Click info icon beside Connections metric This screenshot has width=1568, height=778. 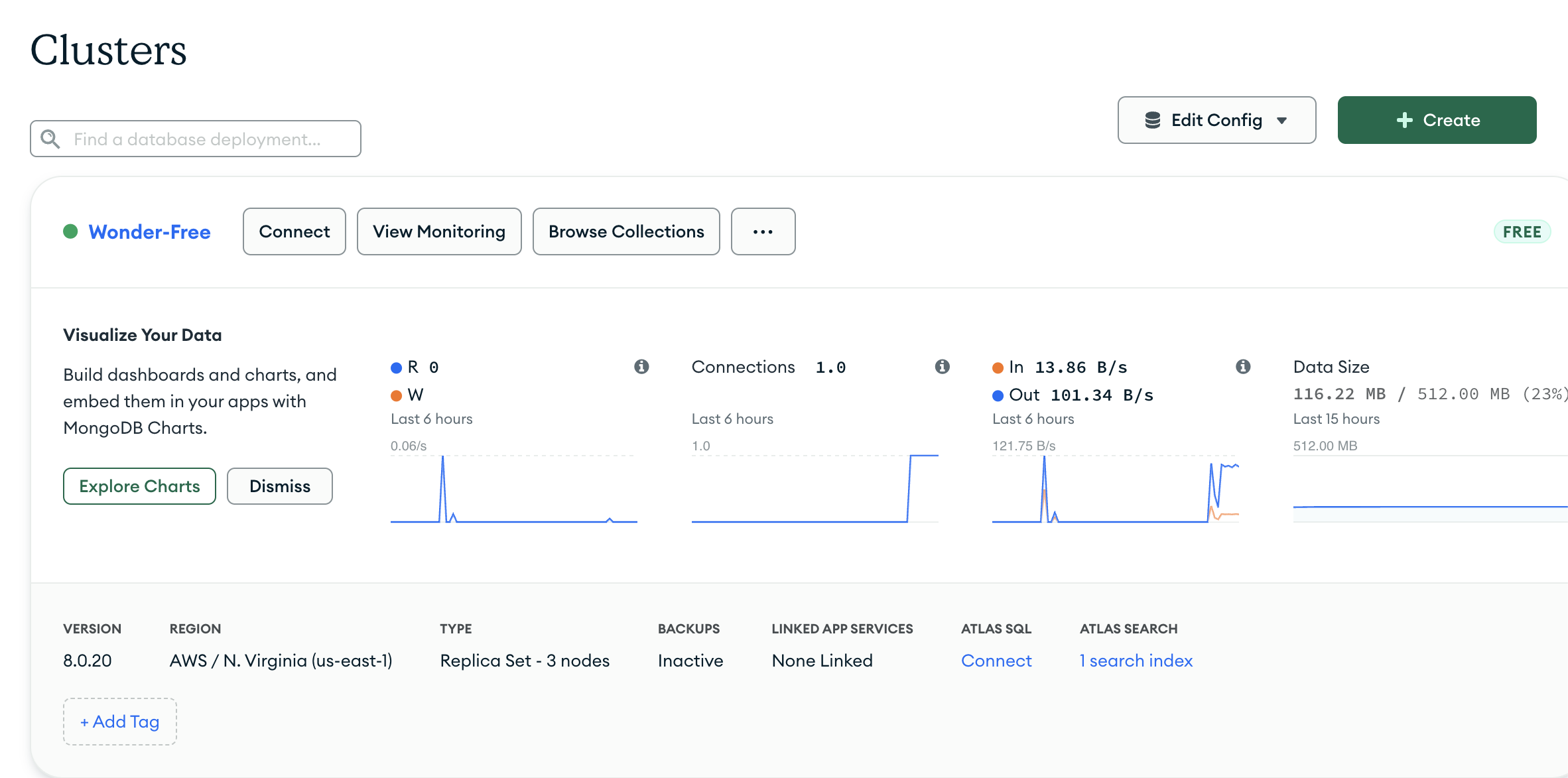(942, 367)
